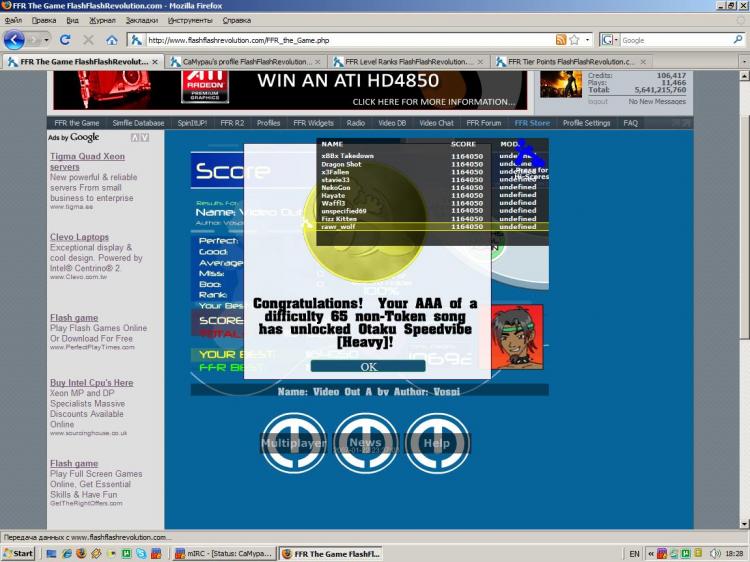Bookmark page using the star icon
750x562 pixels.
[574, 40]
